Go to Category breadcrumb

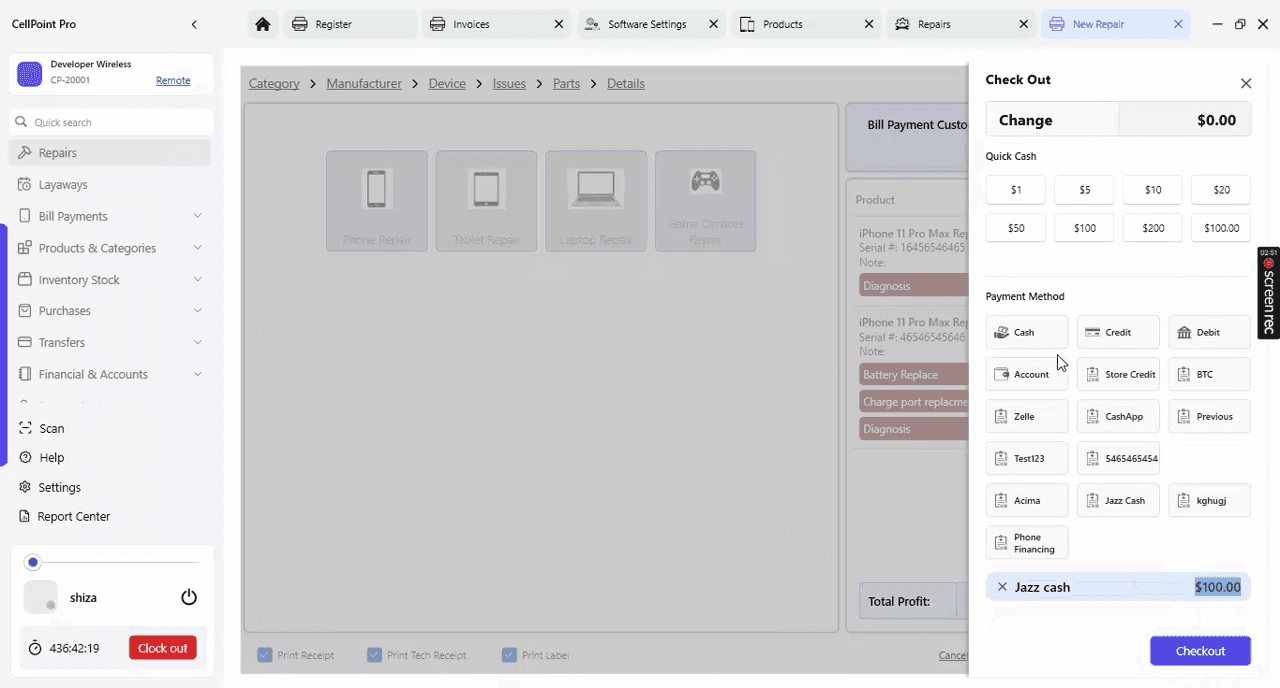[x=274, y=83]
